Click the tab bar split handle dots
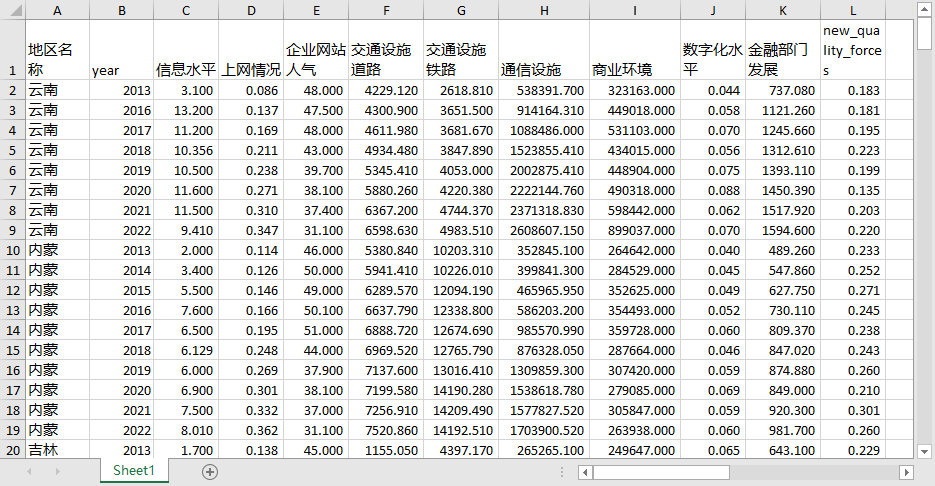The image size is (935, 486). 562,472
